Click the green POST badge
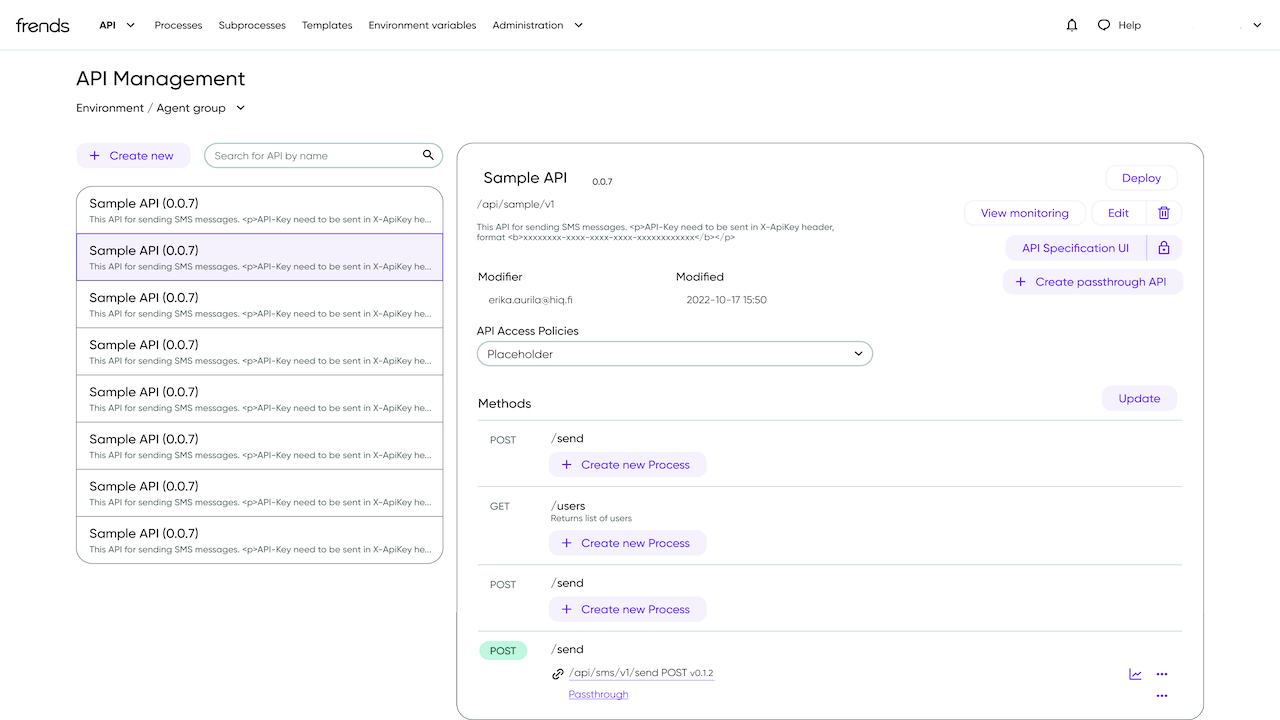The height and width of the screenshot is (720, 1280). (x=503, y=651)
